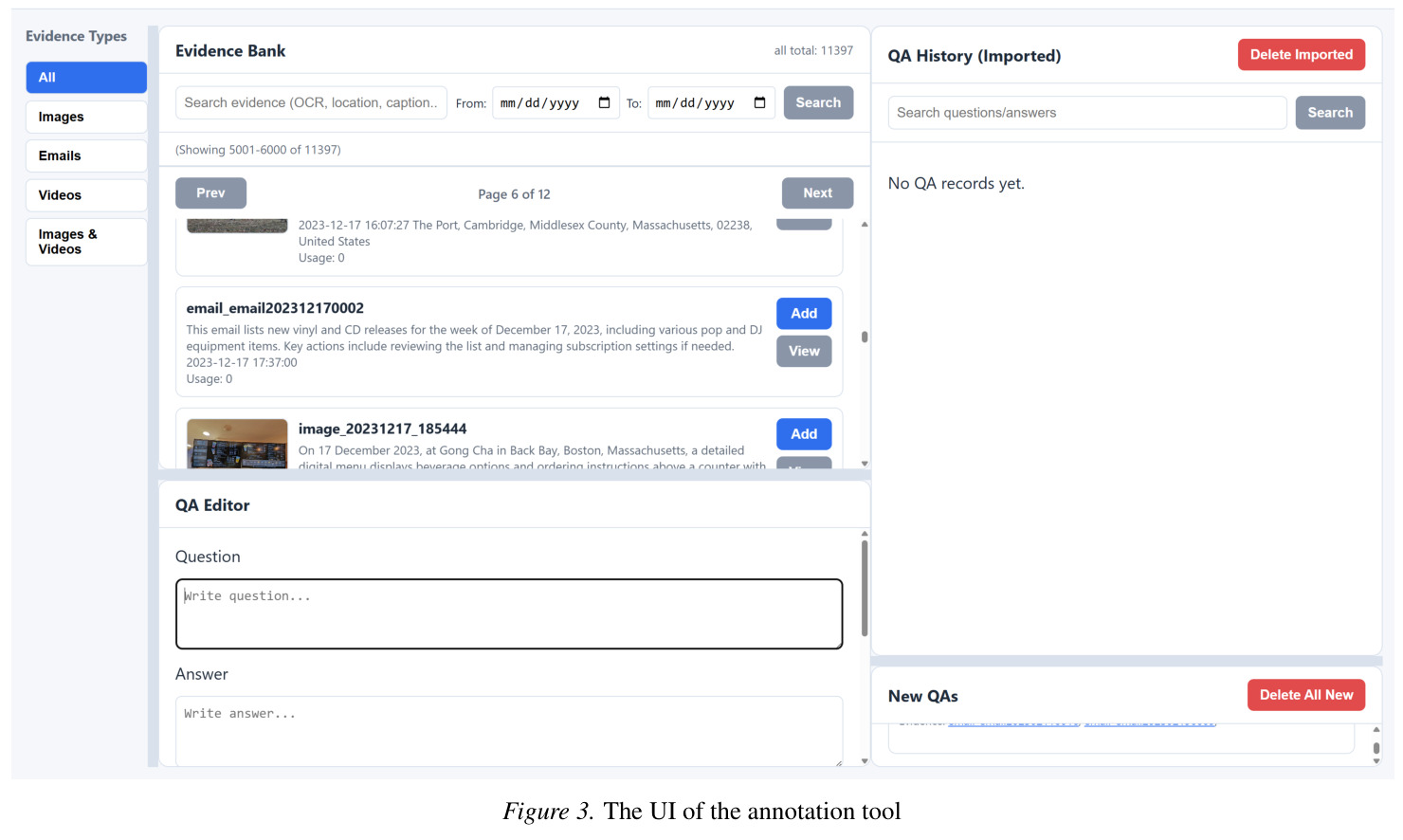Screen dimensions: 1403x840
Task: Go back with the Prev button
Action: [210, 192]
